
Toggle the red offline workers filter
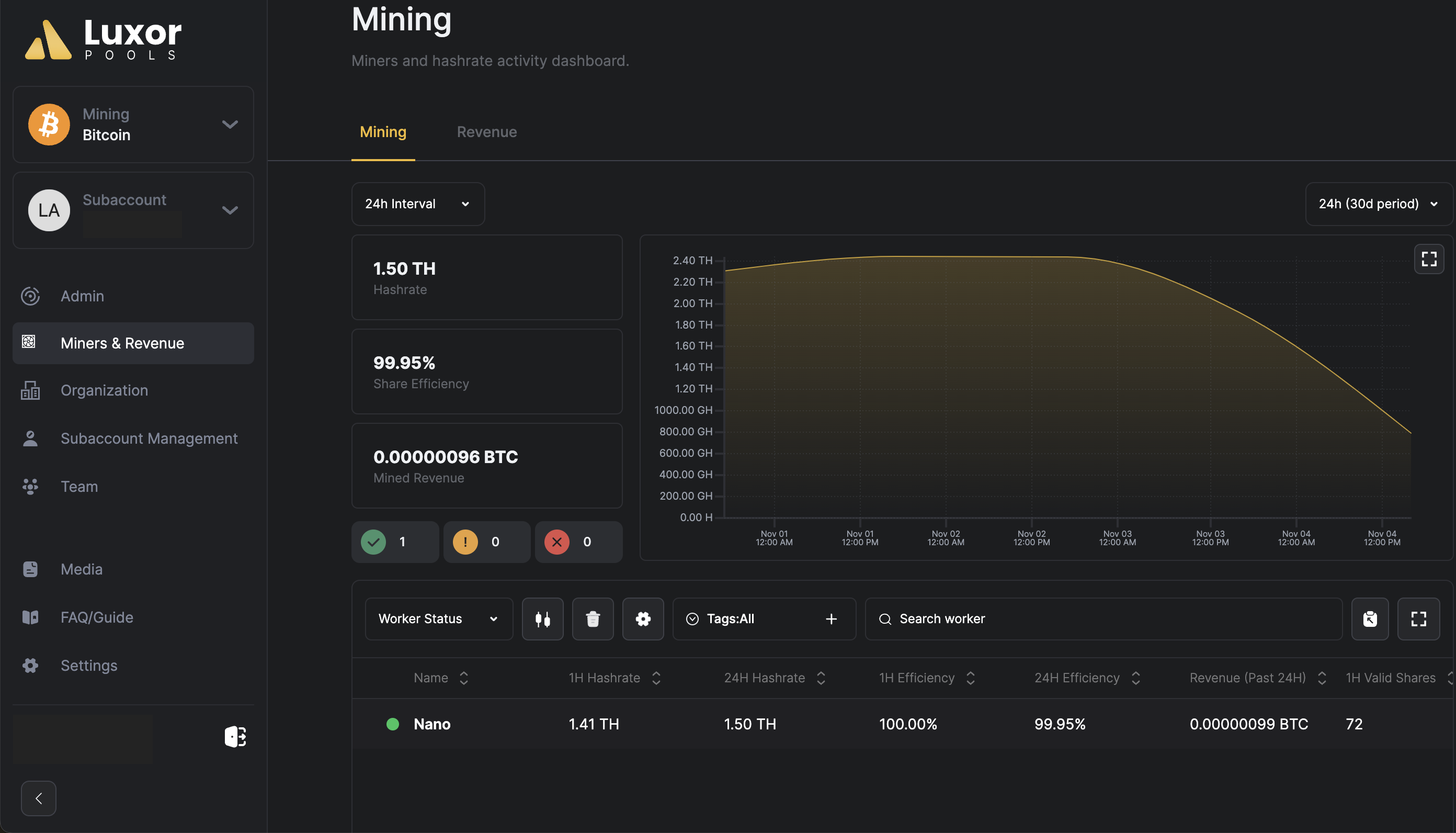[578, 542]
